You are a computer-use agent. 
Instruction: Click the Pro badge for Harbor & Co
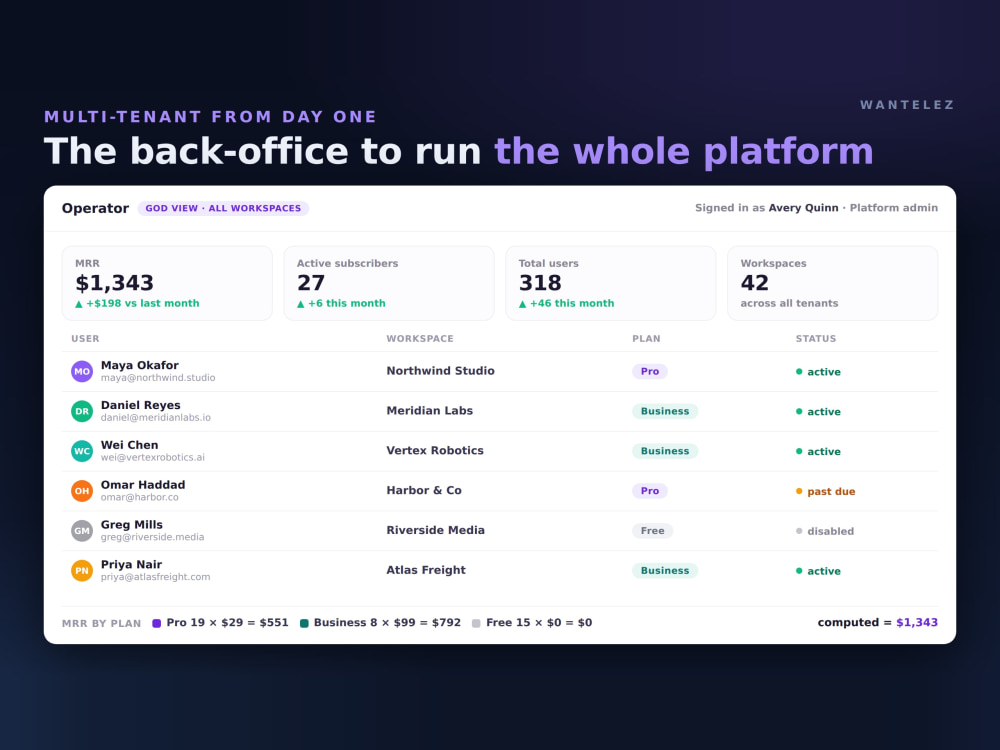coord(650,491)
